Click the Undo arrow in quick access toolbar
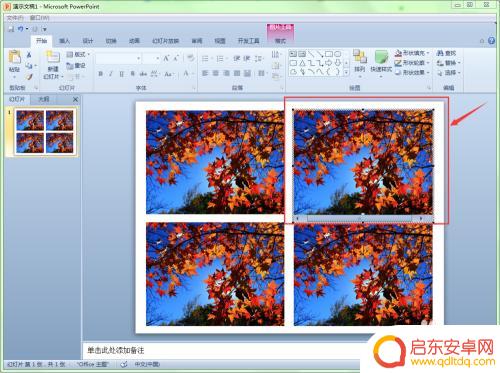 pos(21,29)
